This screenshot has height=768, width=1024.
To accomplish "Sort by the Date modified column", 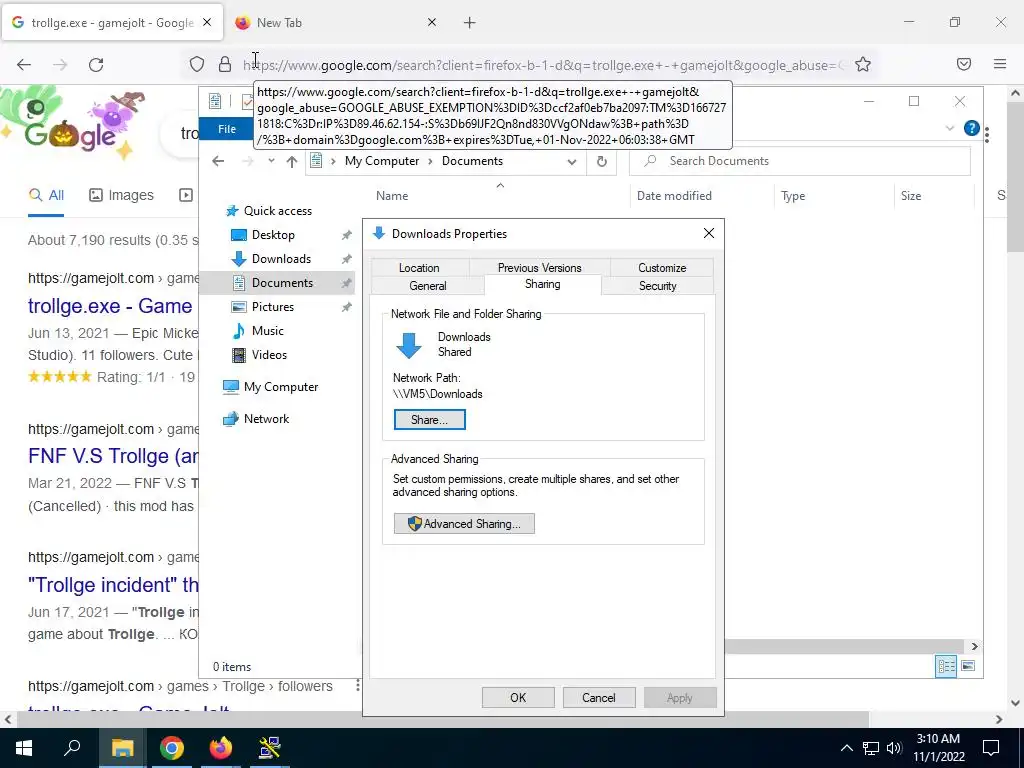I will click(674, 196).
